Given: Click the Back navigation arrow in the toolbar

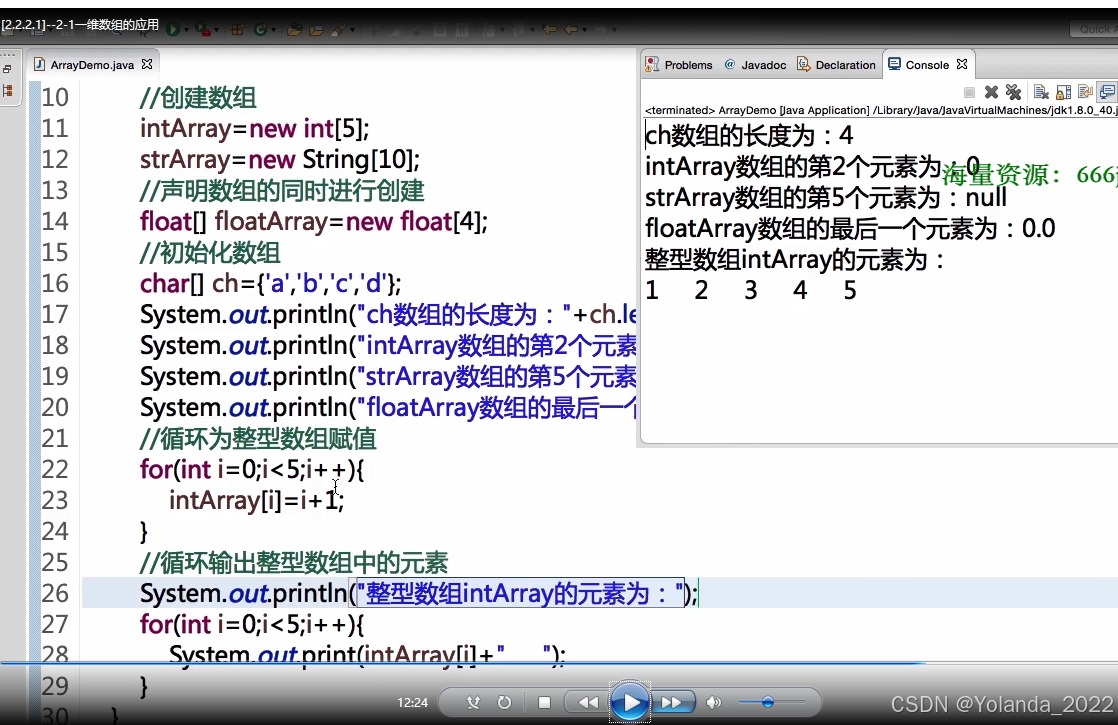Looking at the screenshot, I should click(570, 29).
